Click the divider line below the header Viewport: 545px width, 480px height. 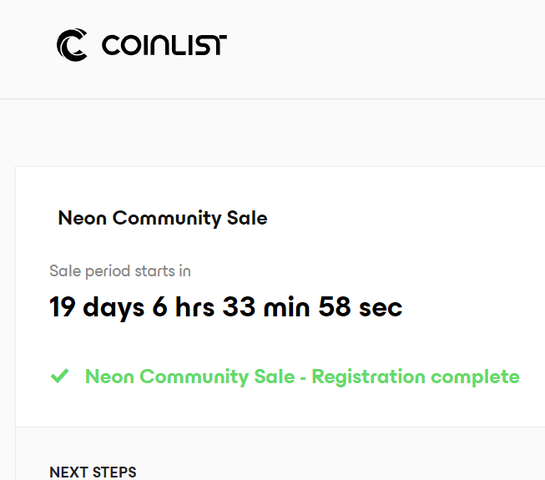[x=272, y=99]
